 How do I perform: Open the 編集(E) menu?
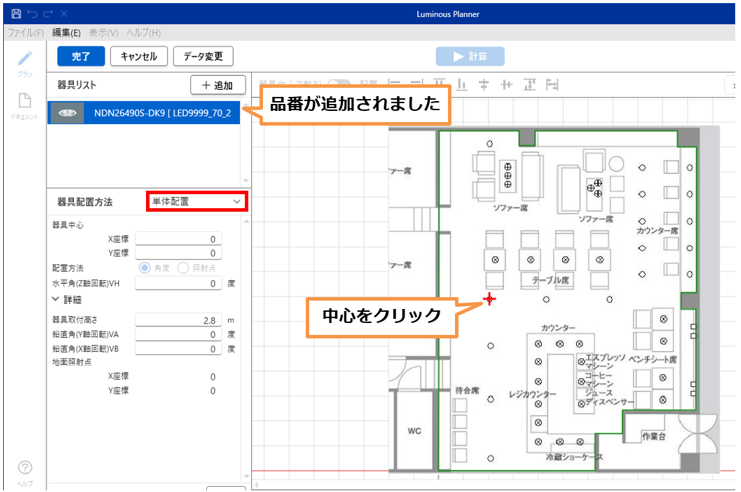66,33
